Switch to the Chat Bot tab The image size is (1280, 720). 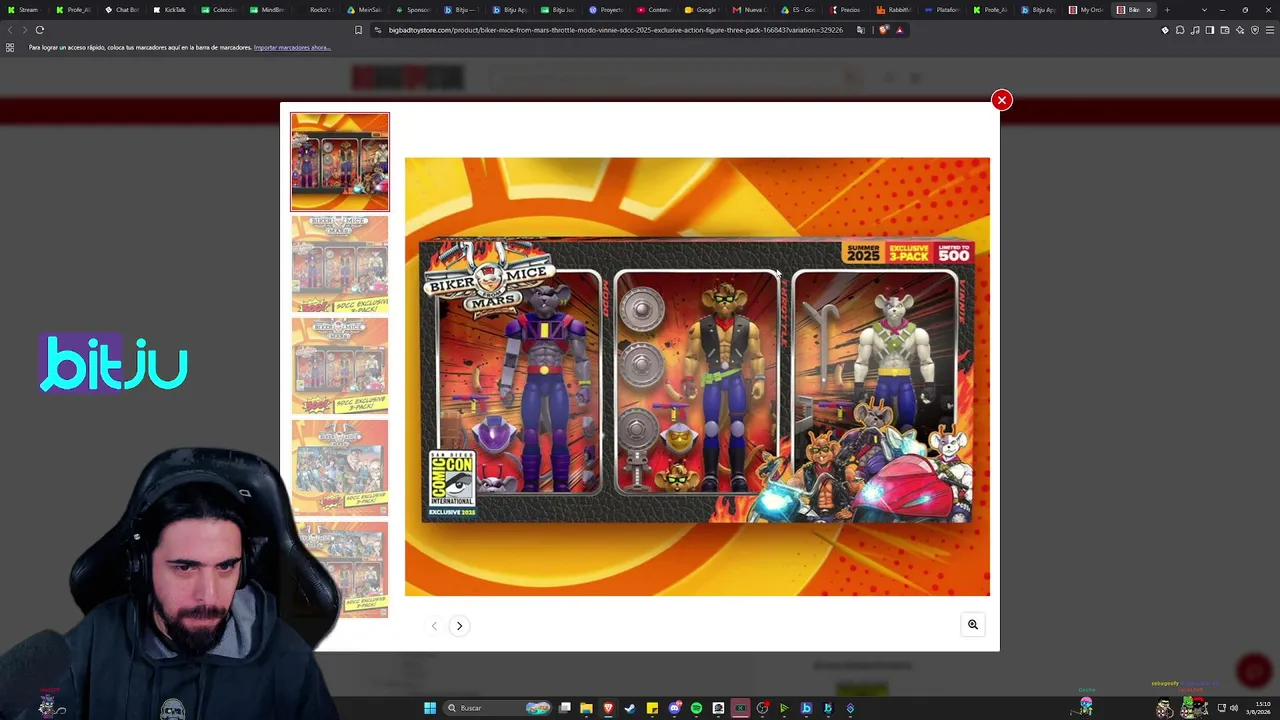pos(122,10)
